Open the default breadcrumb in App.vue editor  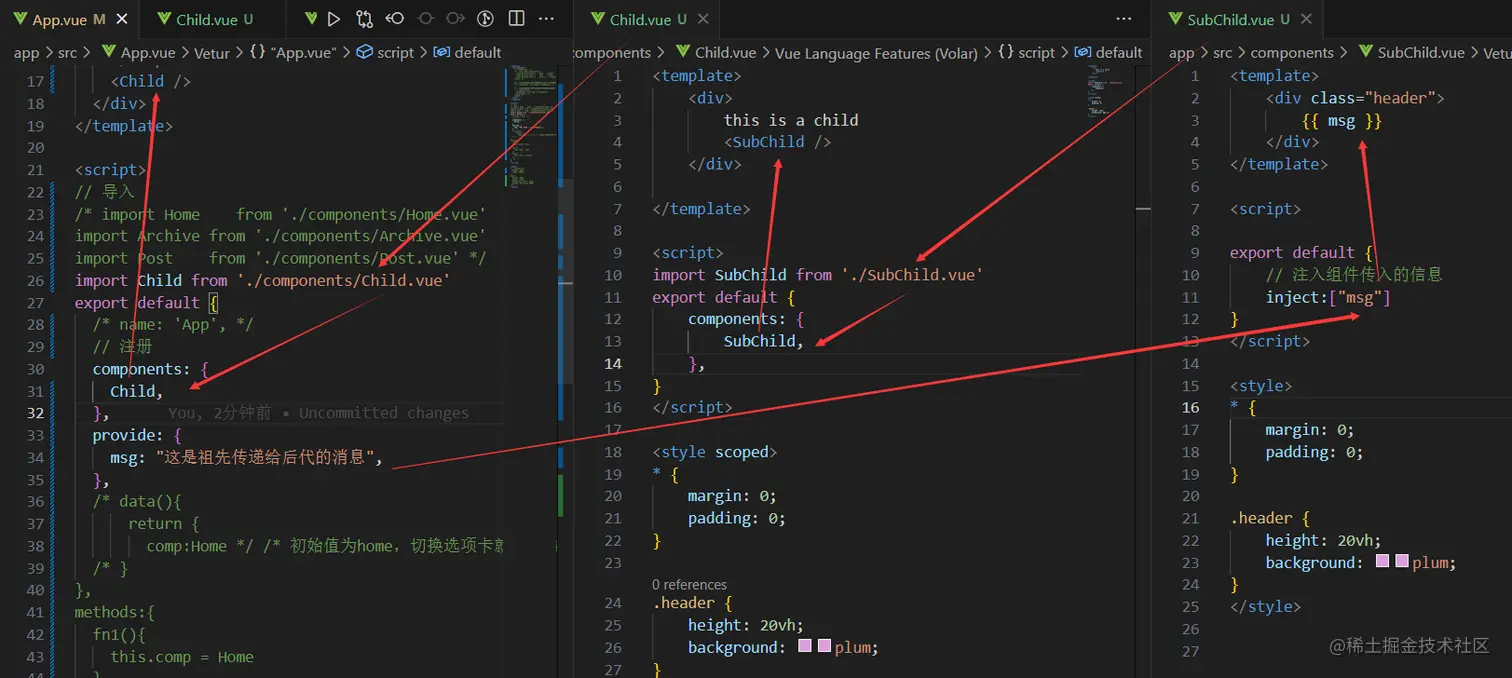pyautogui.click(x=468, y=53)
